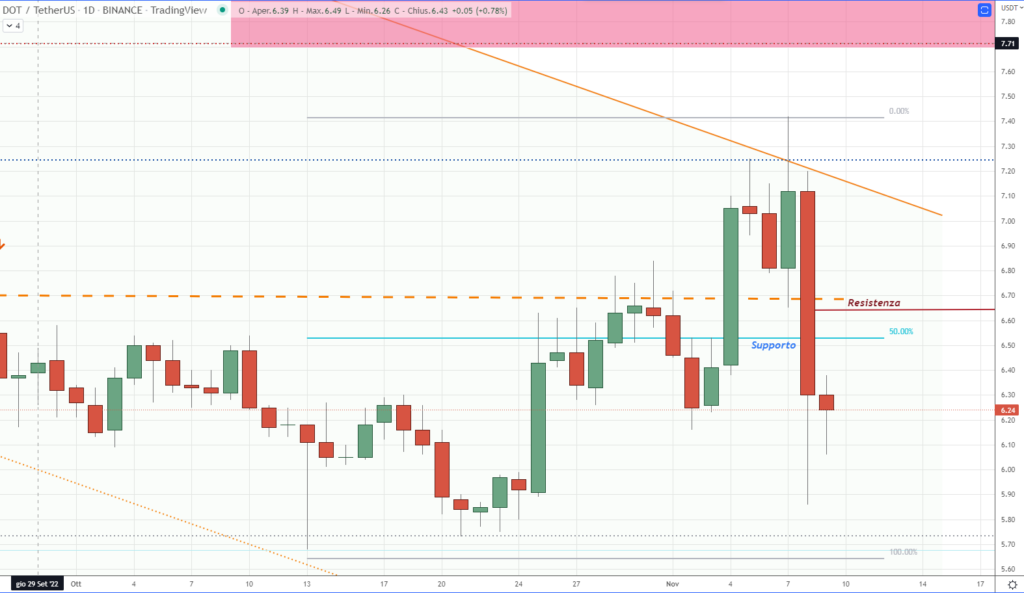Click the 0.00% Fibonacci level label
1024x593 pixels.
(900, 111)
